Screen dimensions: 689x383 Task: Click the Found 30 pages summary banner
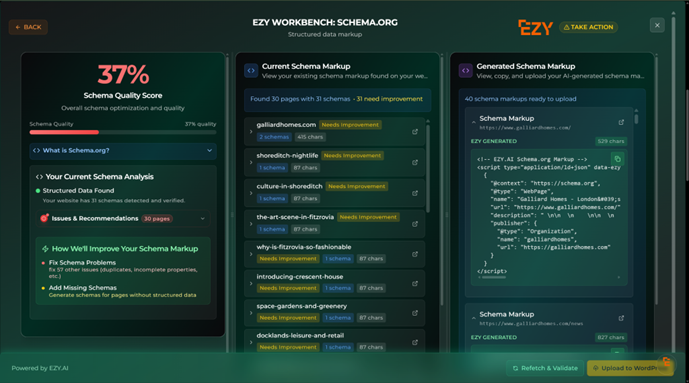pos(337,99)
